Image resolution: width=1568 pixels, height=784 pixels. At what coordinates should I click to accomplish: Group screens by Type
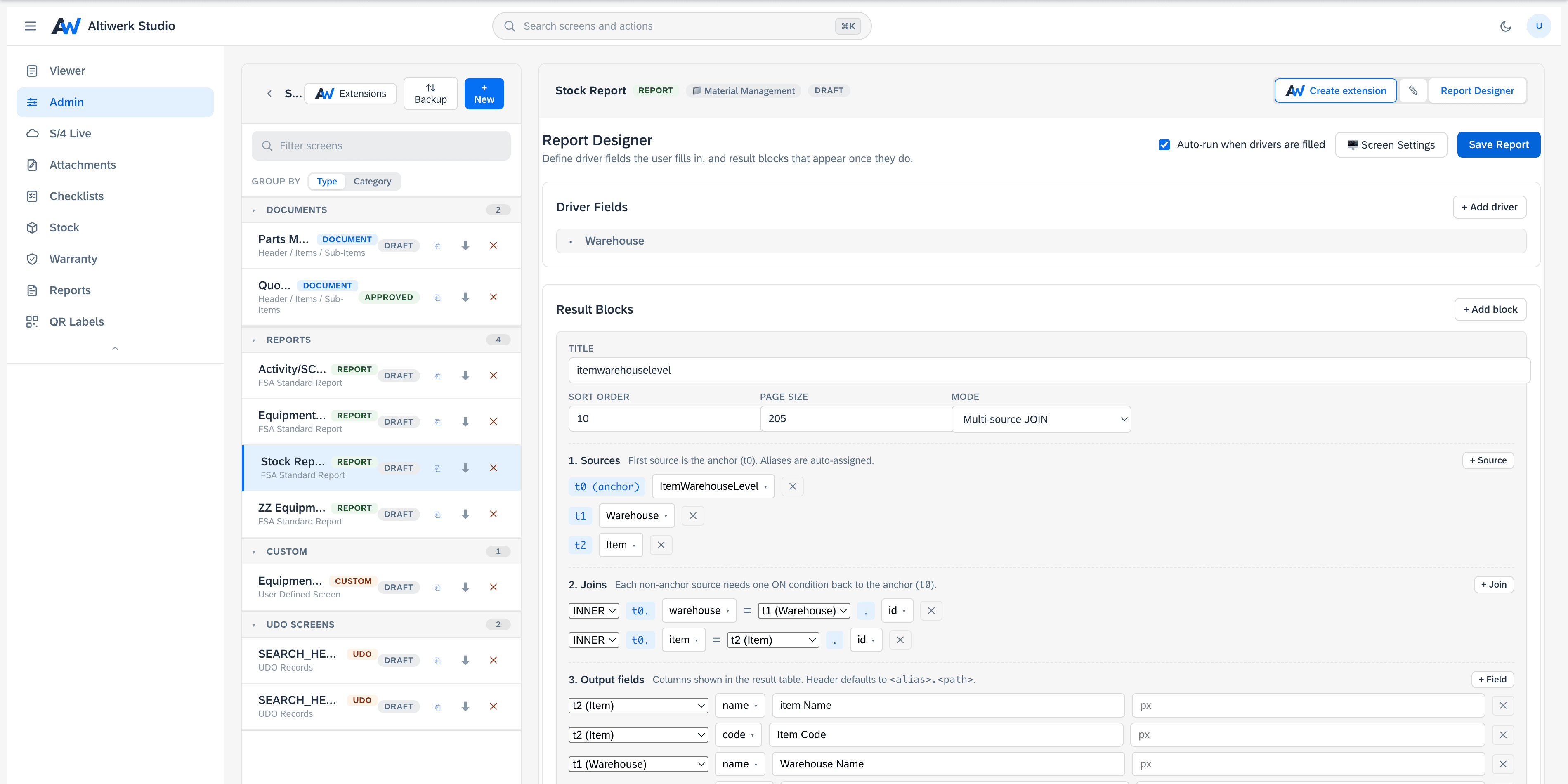tap(327, 182)
